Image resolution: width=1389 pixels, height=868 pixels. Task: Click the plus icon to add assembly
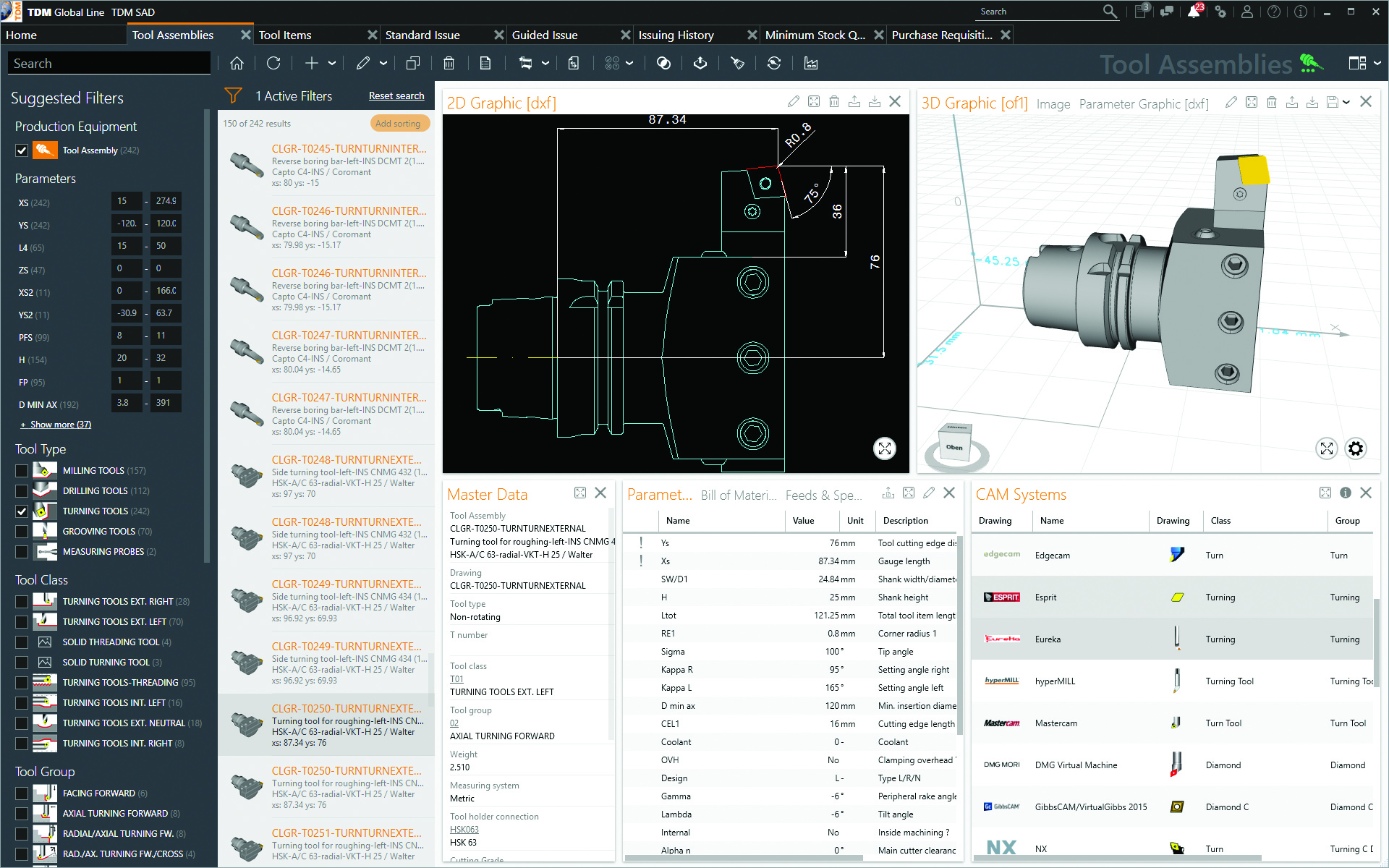311,64
